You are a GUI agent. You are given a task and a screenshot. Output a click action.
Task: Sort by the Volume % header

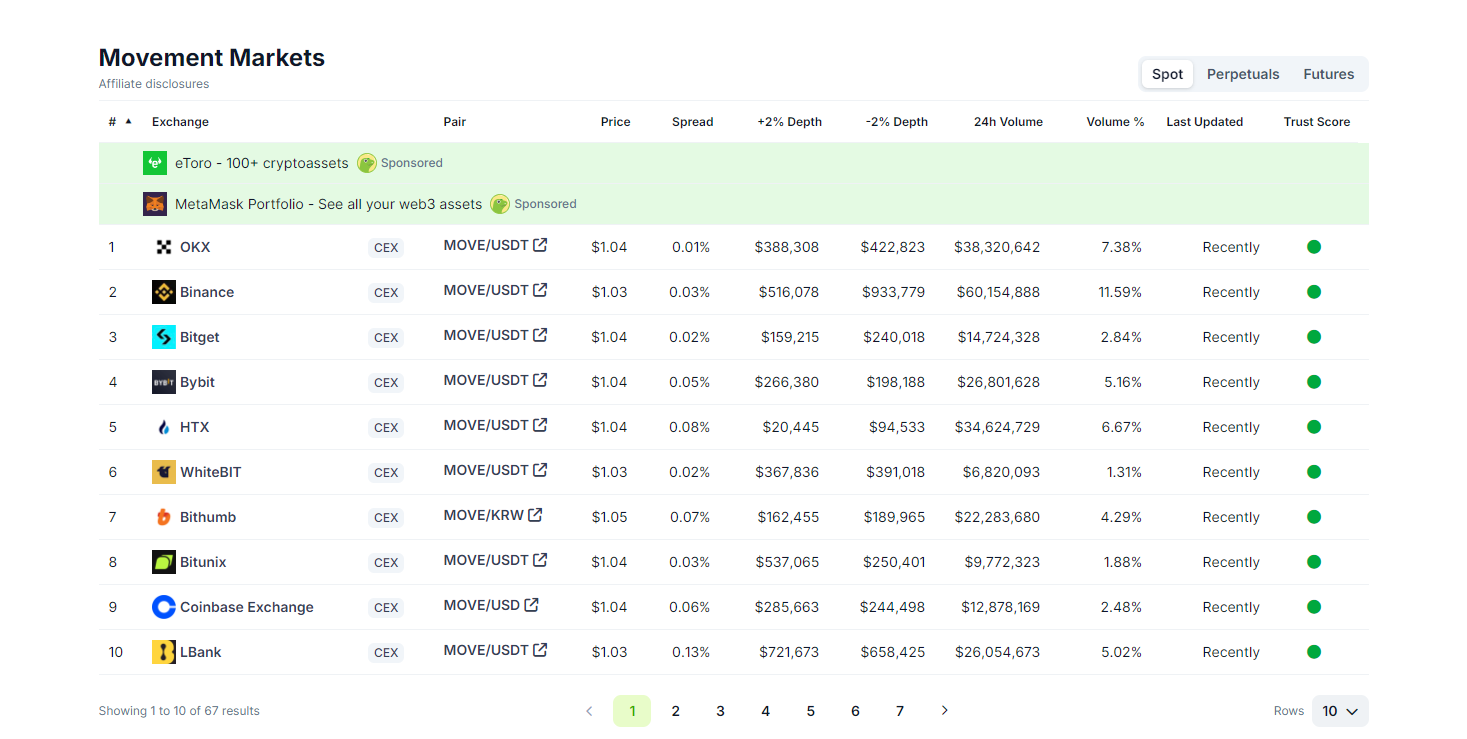point(1115,122)
